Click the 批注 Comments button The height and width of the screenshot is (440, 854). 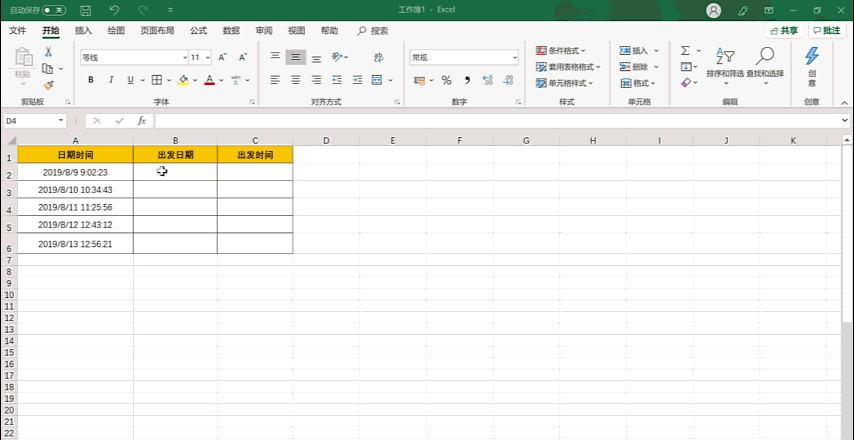pyautogui.click(x=827, y=30)
